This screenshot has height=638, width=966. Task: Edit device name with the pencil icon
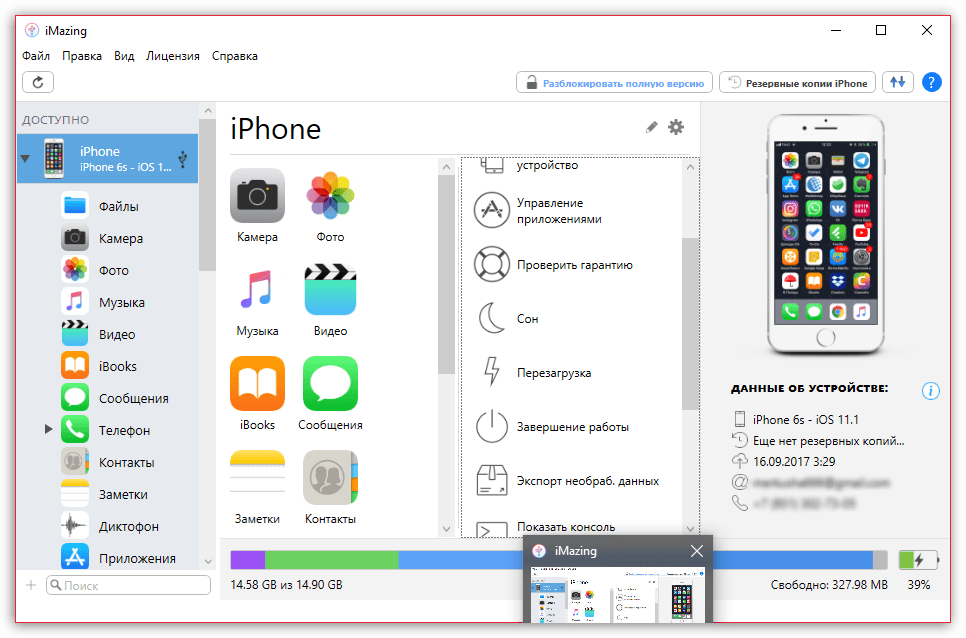point(651,127)
